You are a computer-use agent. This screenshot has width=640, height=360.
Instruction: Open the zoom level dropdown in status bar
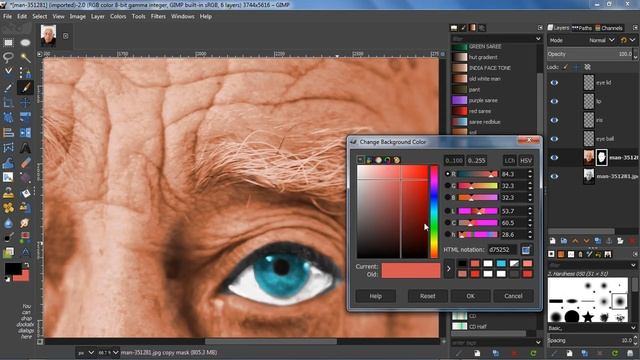pos(116,352)
